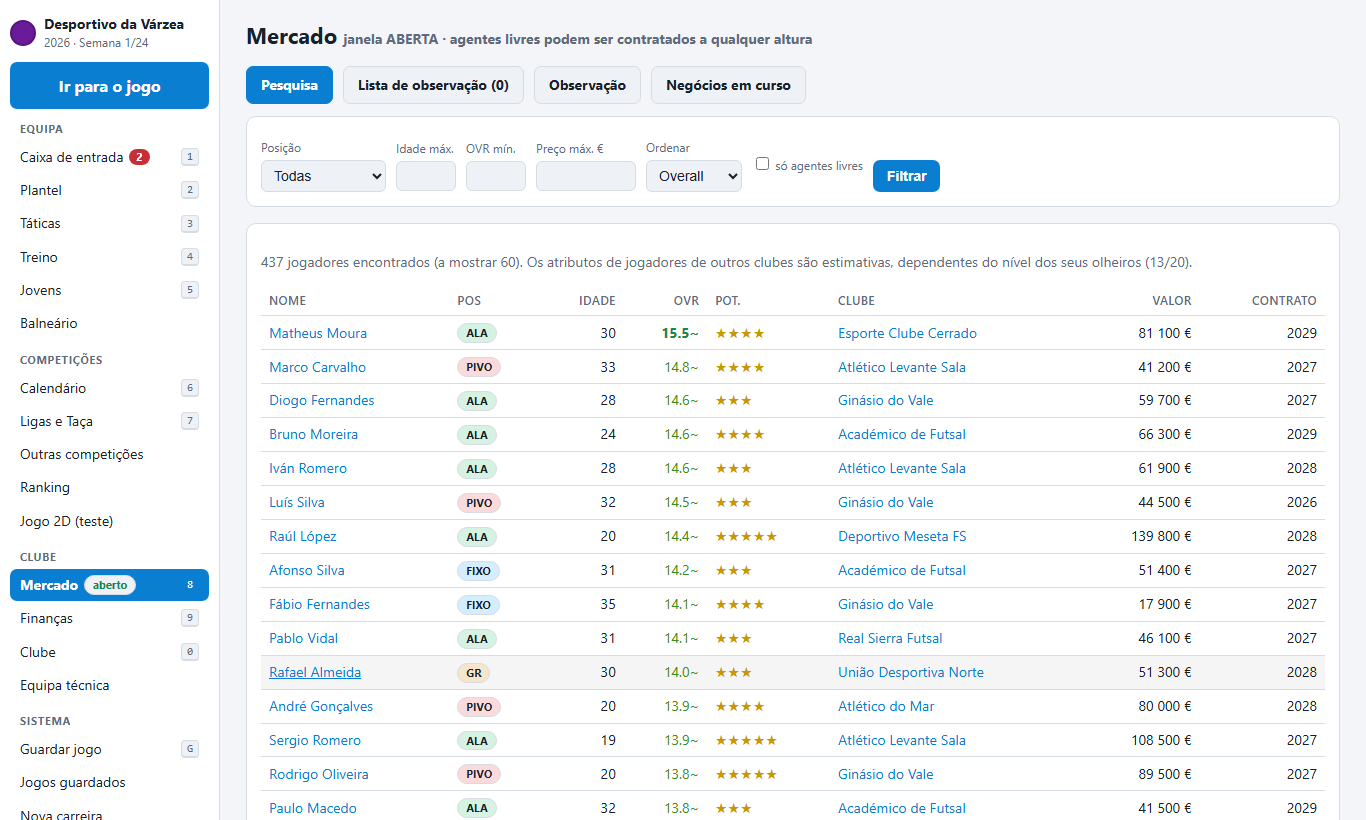Focus the Preço máx. € field
Screen dimensions: 1366x820
tap(586, 176)
